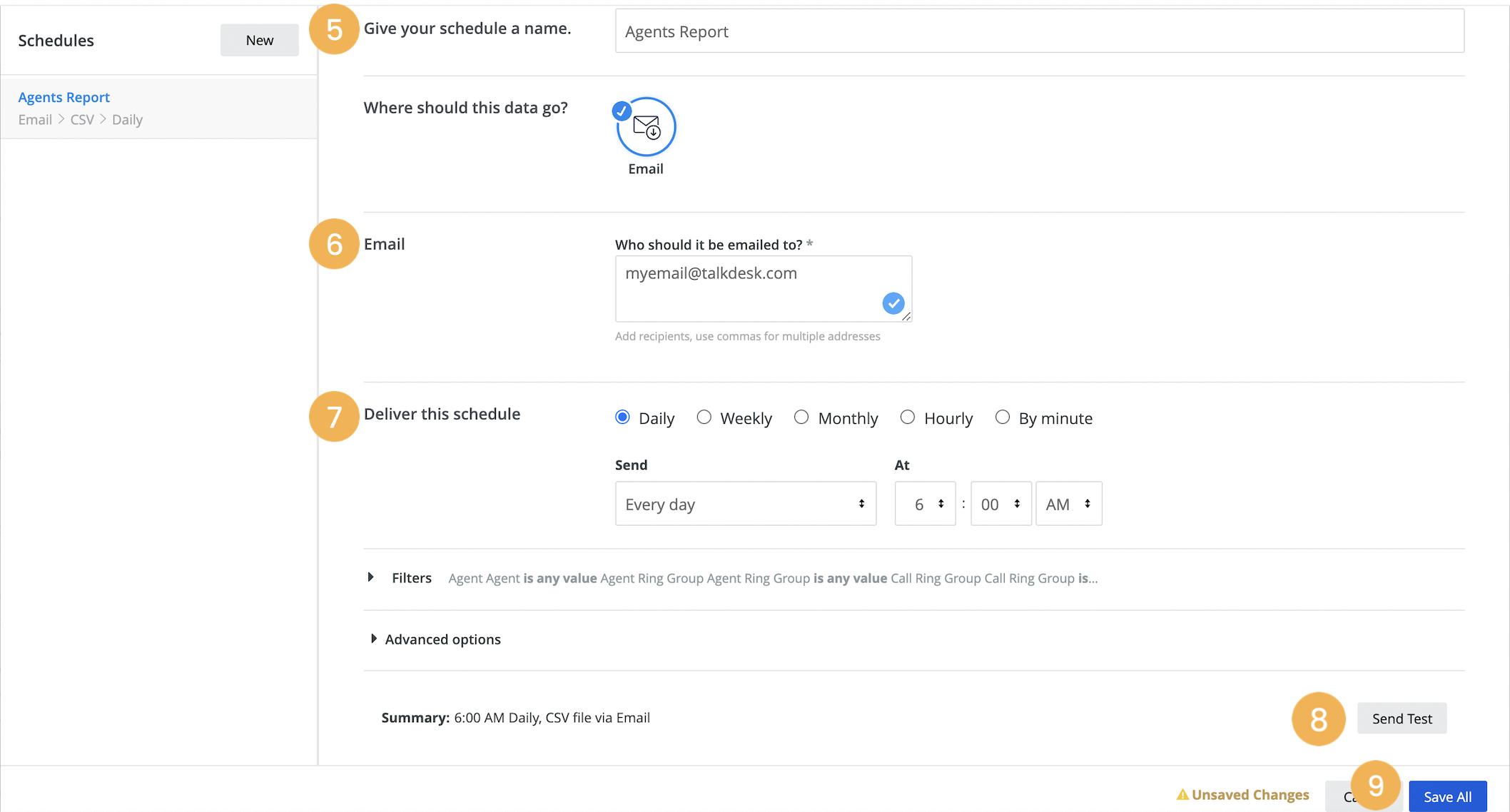Image resolution: width=1510 pixels, height=812 pixels.
Task: Open the minutes dropdown showing 00
Action: pyautogui.click(x=1000, y=504)
